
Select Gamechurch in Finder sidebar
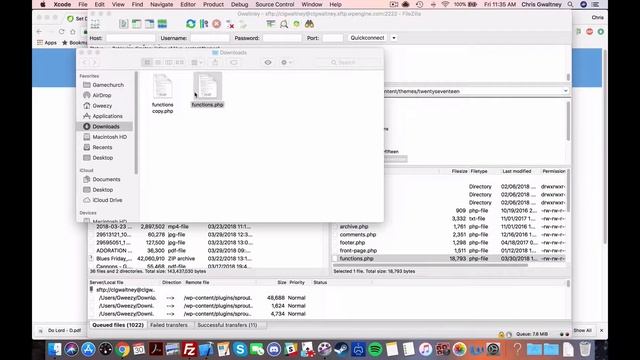tap(104, 85)
